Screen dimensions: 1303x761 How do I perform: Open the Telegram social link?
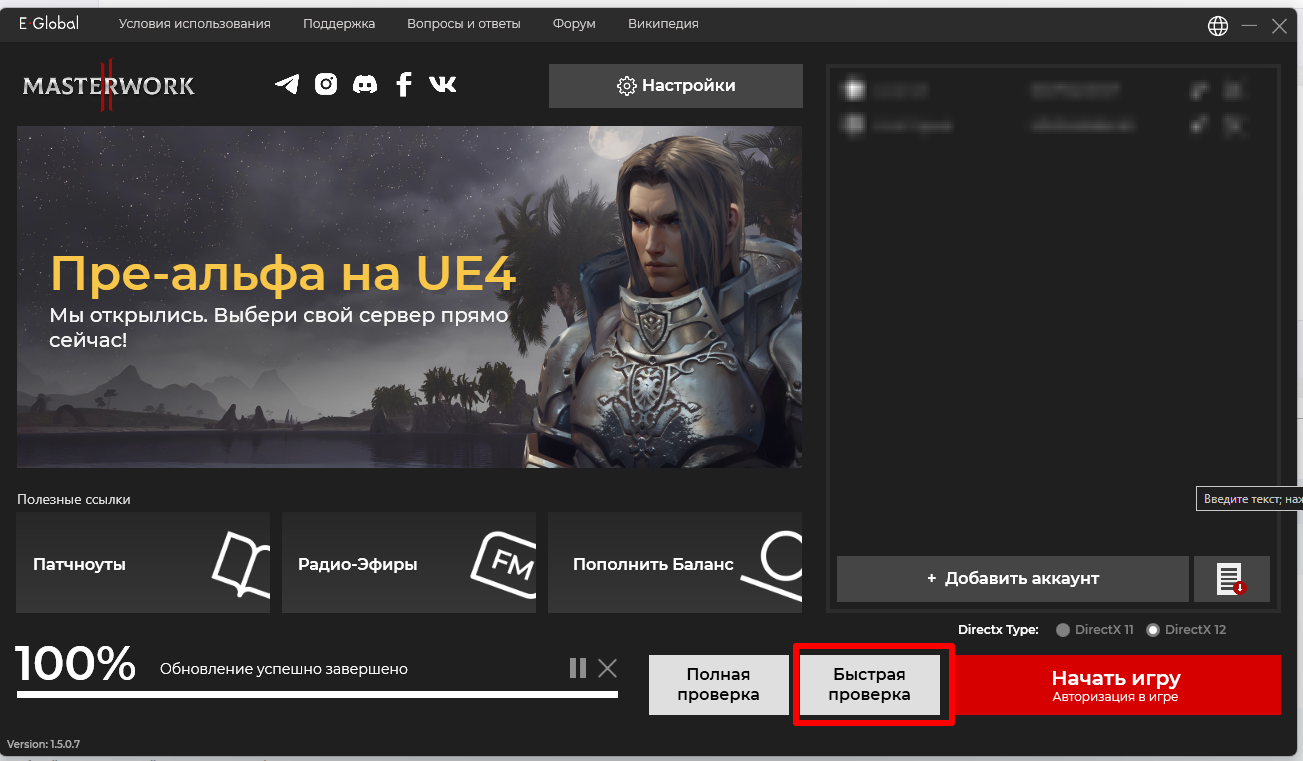(287, 85)
